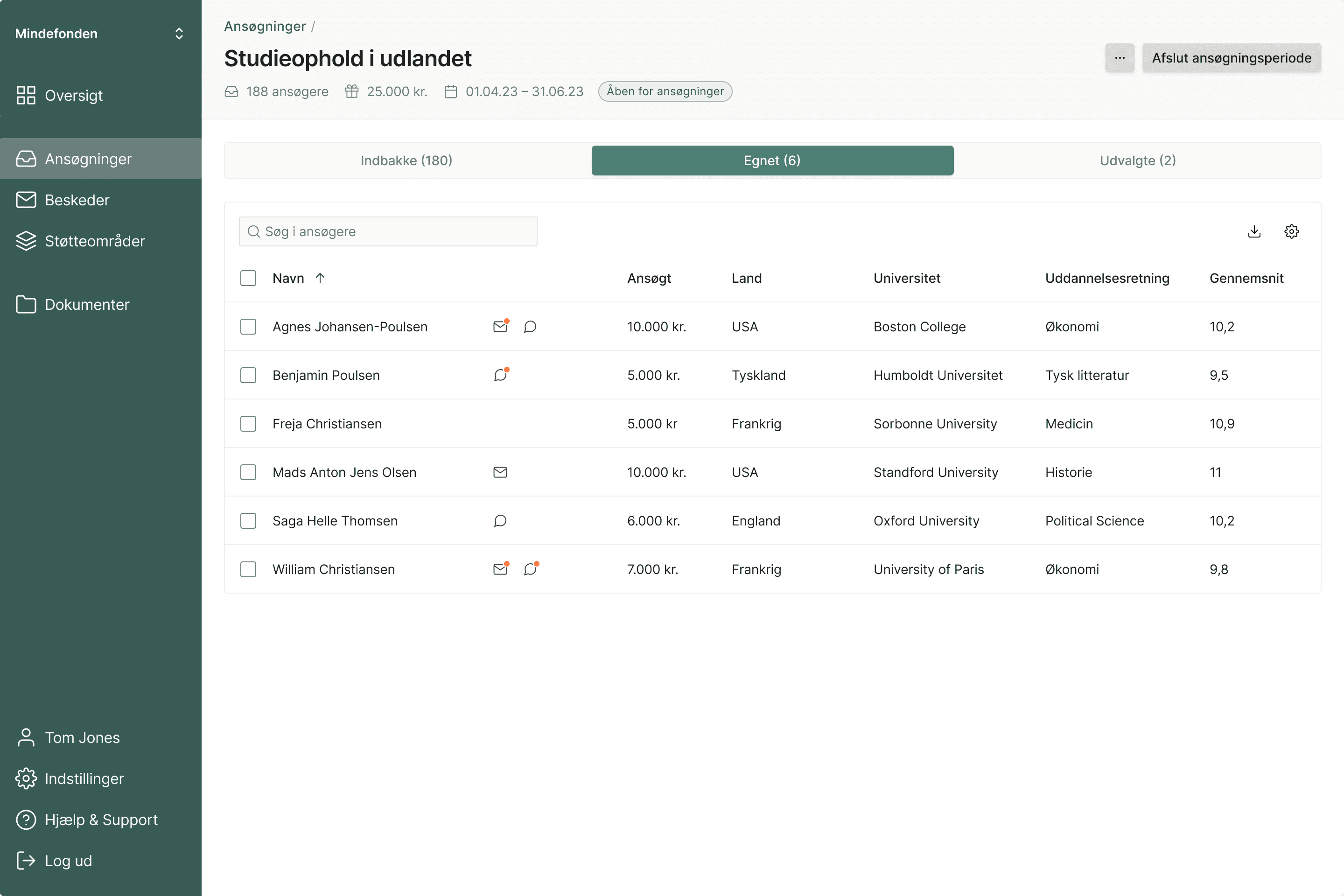
Task: Expand the Mindefonden organization switcher
Action: click(178, 34)
